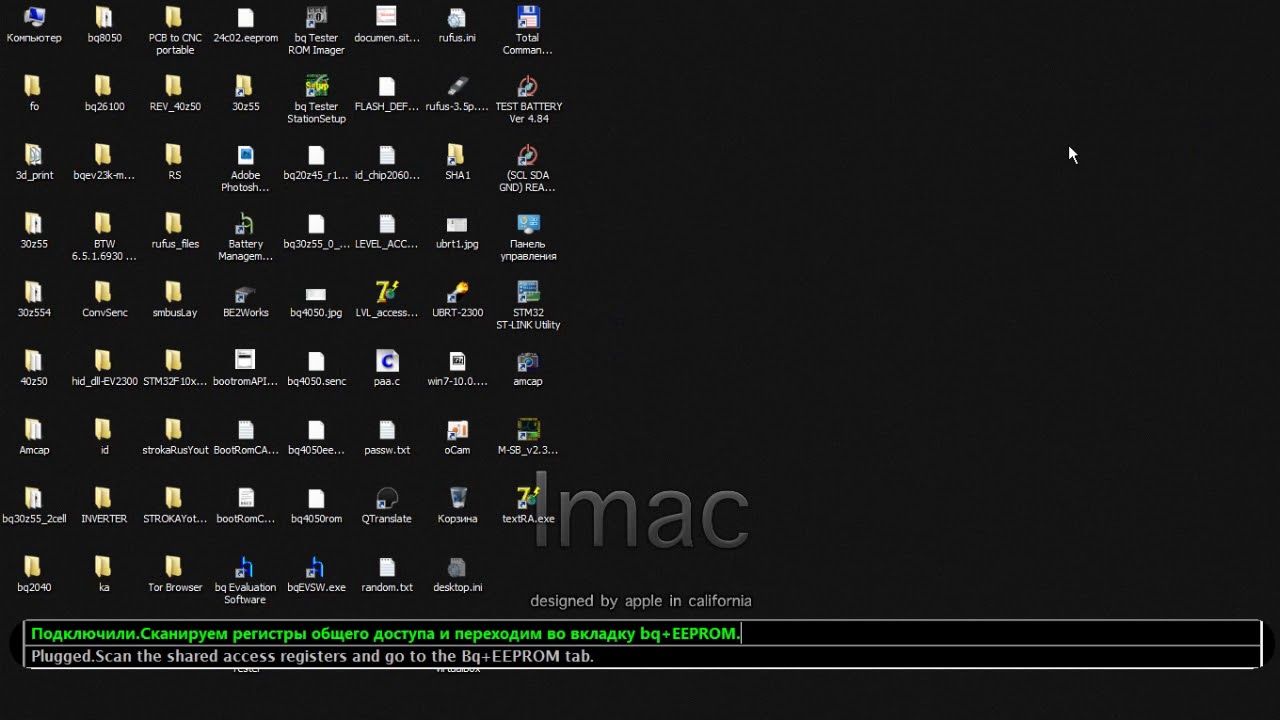The height and width of the screenshot is (720, 1280).
Task: Open the 3d_print folder
Action: click(34, 162)
